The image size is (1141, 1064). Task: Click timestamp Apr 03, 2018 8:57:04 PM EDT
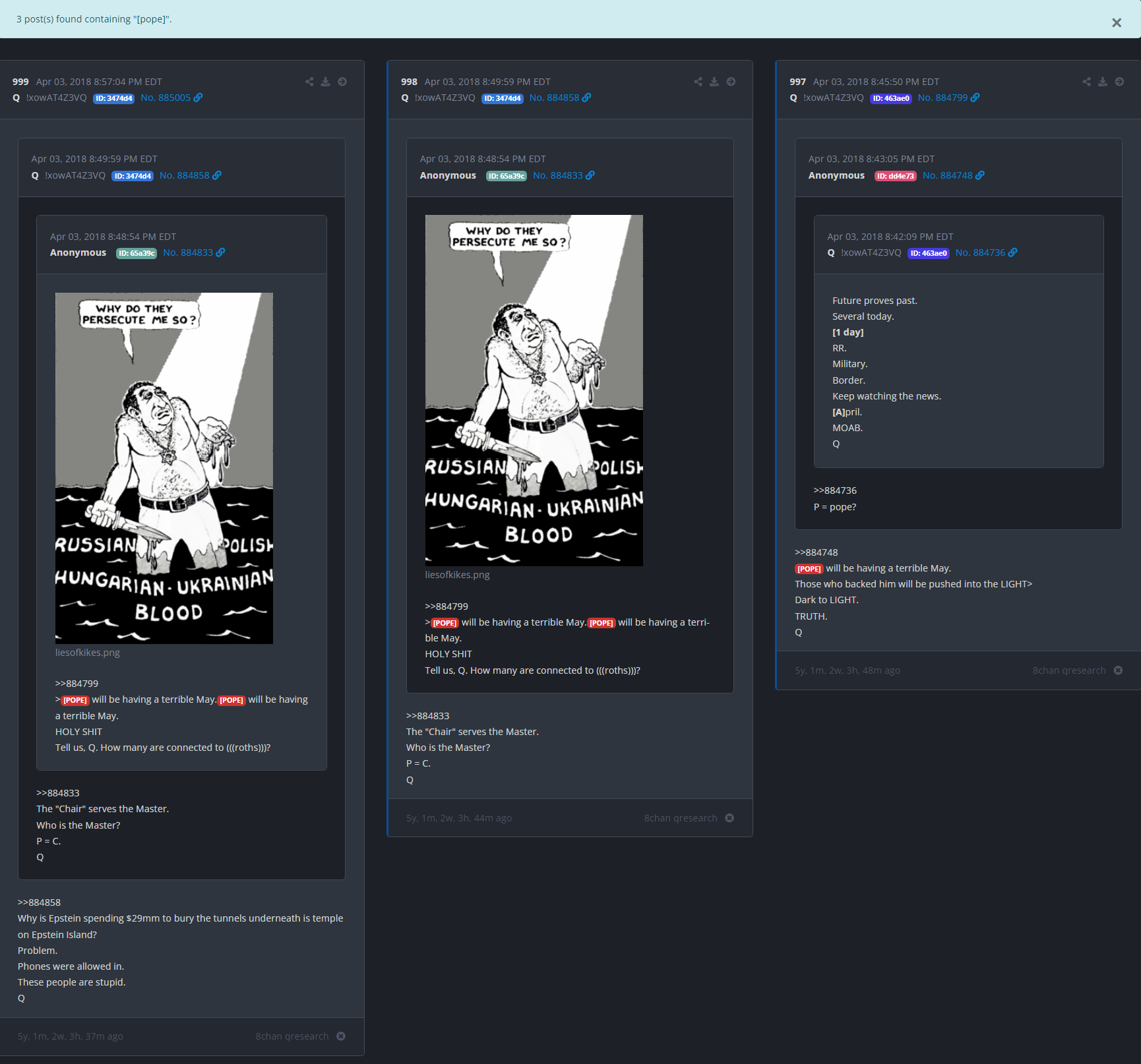(x=99, y=82)
